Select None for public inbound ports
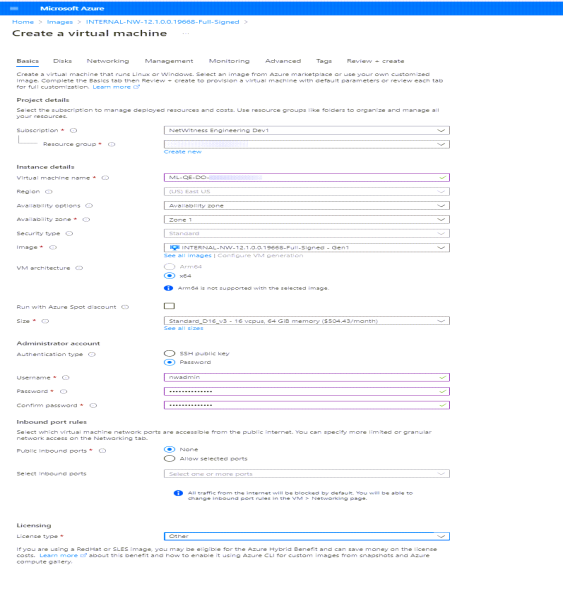The height and width of the screenshot is (592, 563). pos(170,449)
